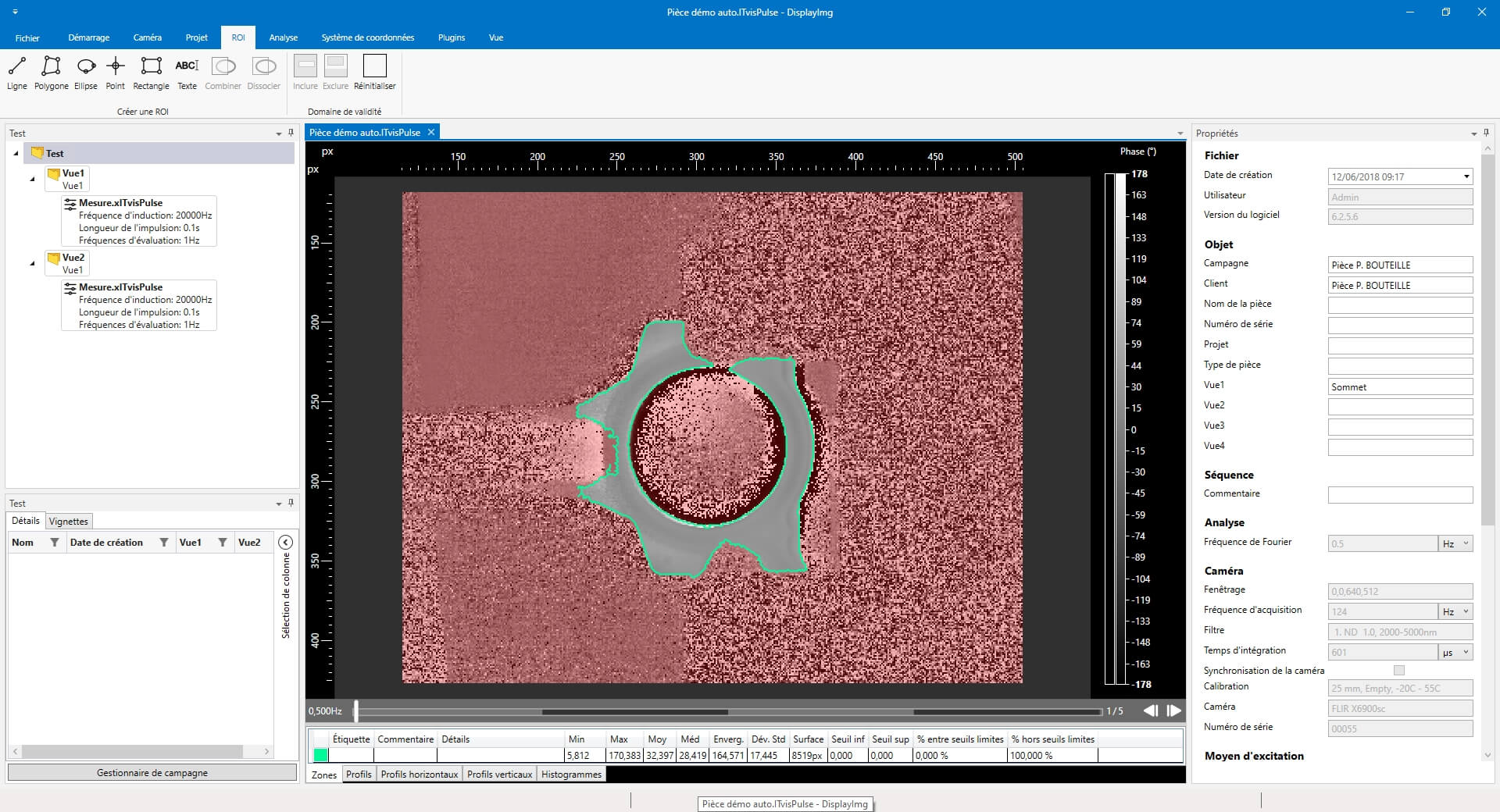Pin the Propriétés panel
Screen dimensions: 1500x812
(1486, 133)
